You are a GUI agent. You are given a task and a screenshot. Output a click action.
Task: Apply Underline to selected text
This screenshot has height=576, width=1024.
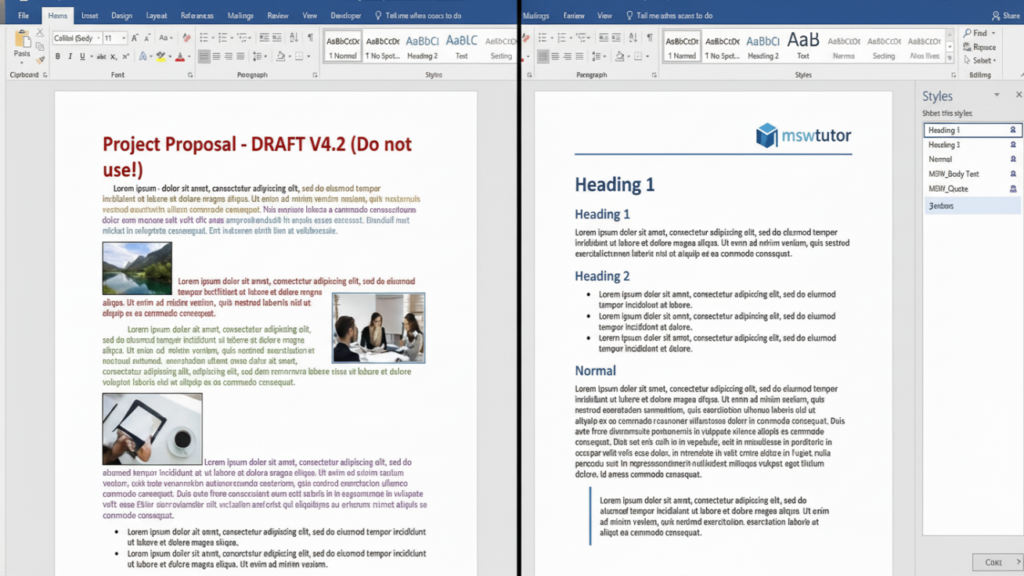82,56
